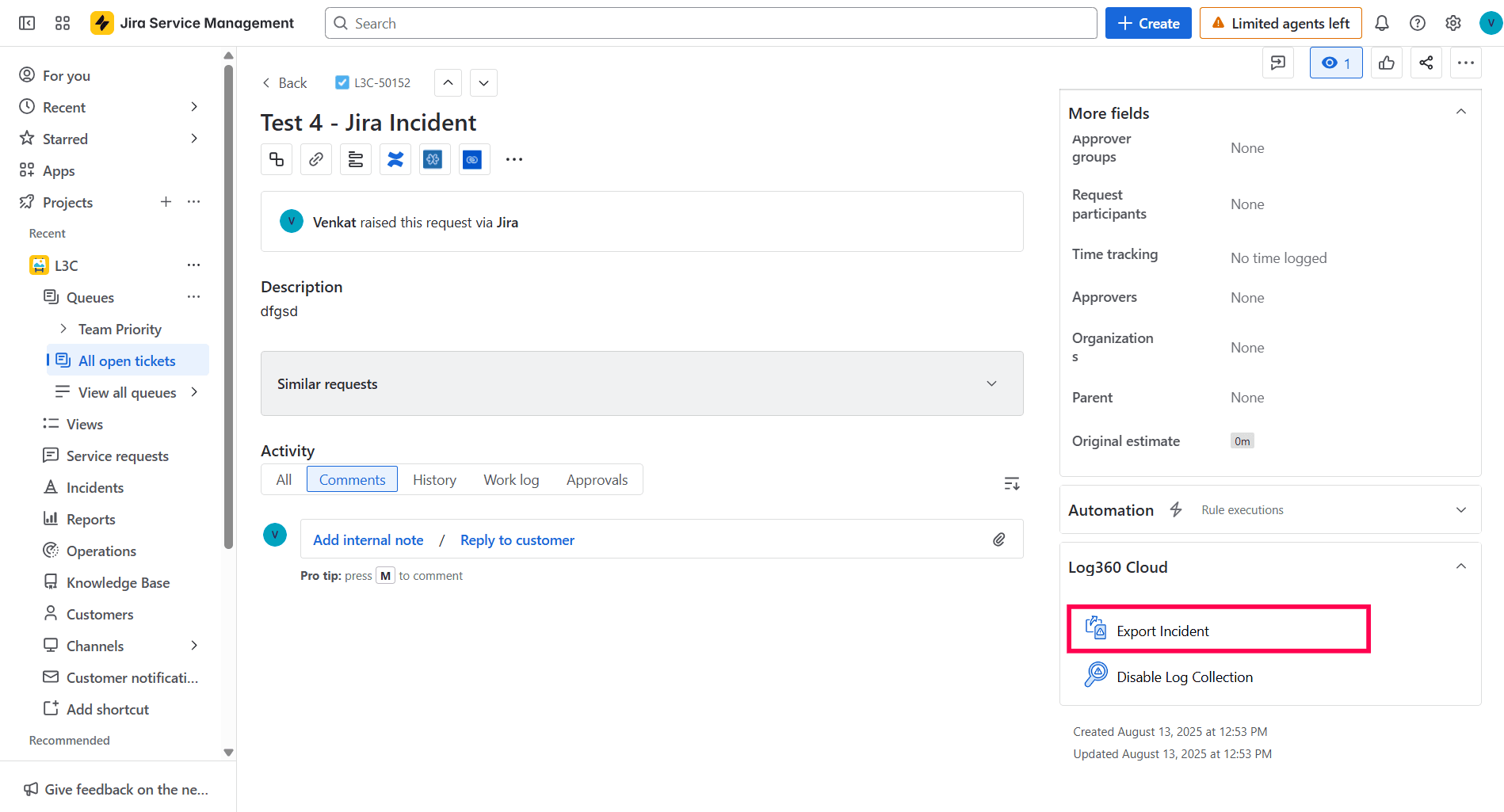Switch to the History tab in Activity
The width and height of the screenshot is (1504, 812).
click(x=434, y=479)
